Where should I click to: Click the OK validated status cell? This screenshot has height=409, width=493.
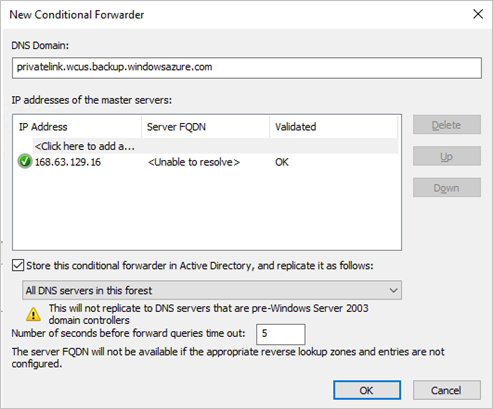click(282, 162)
